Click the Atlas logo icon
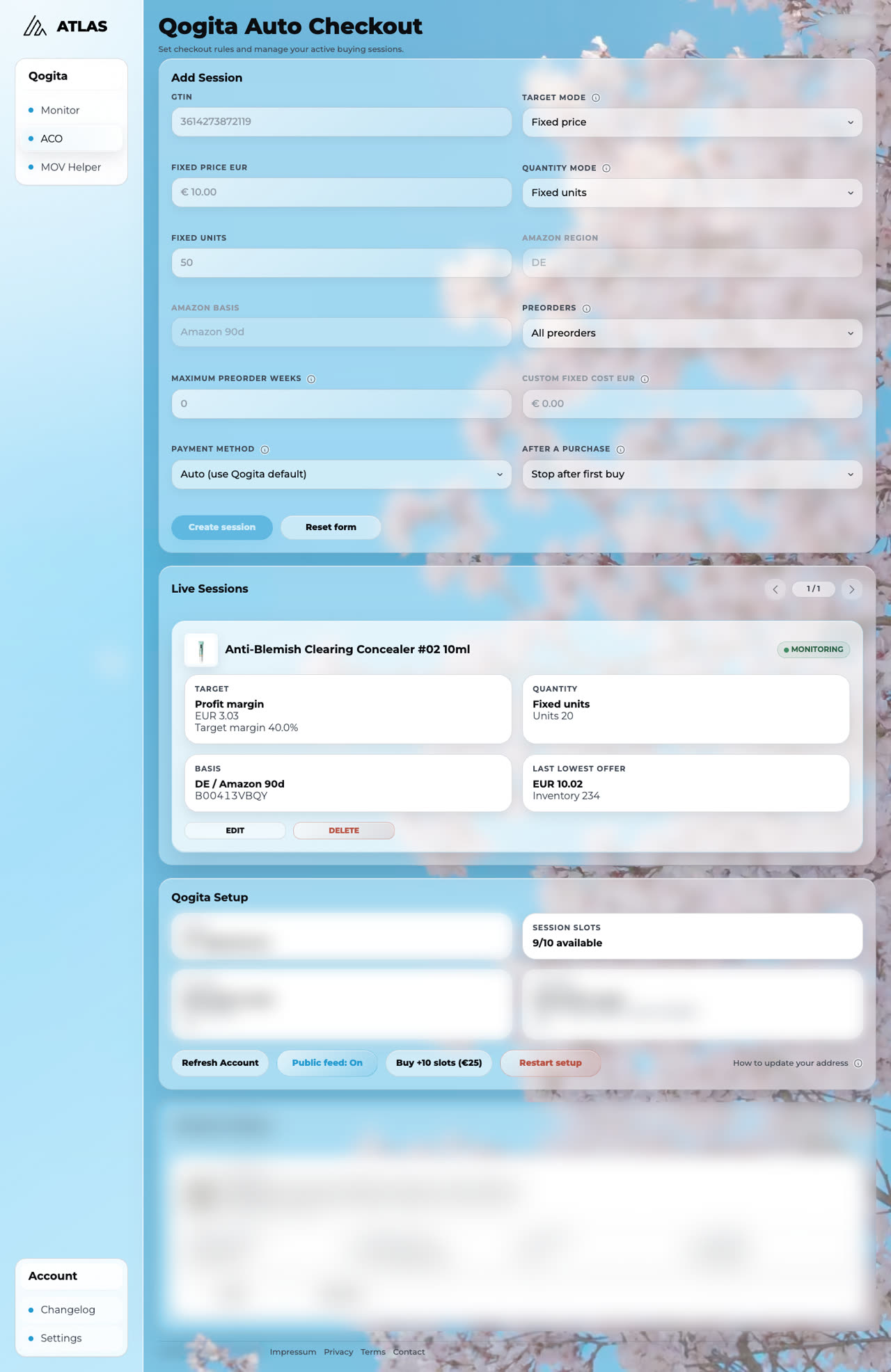Screen dimensions: 891x1372 coord(35,26)
